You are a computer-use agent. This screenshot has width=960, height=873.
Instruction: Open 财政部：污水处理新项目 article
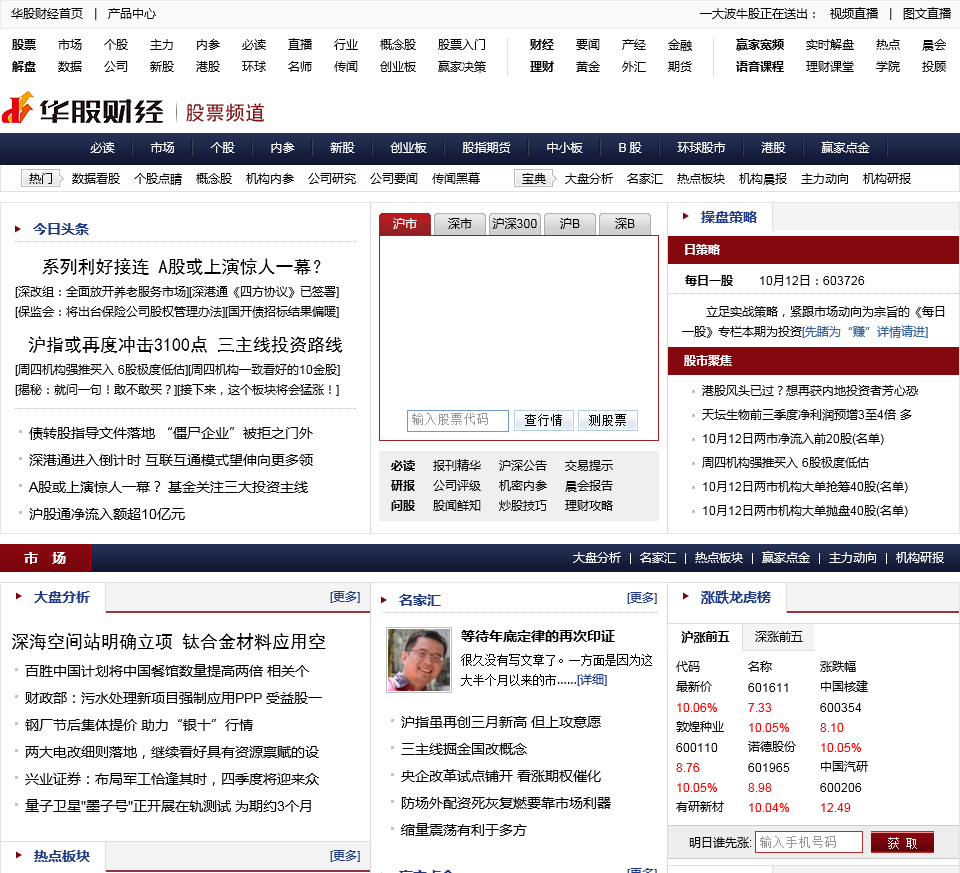coord(173,698)
